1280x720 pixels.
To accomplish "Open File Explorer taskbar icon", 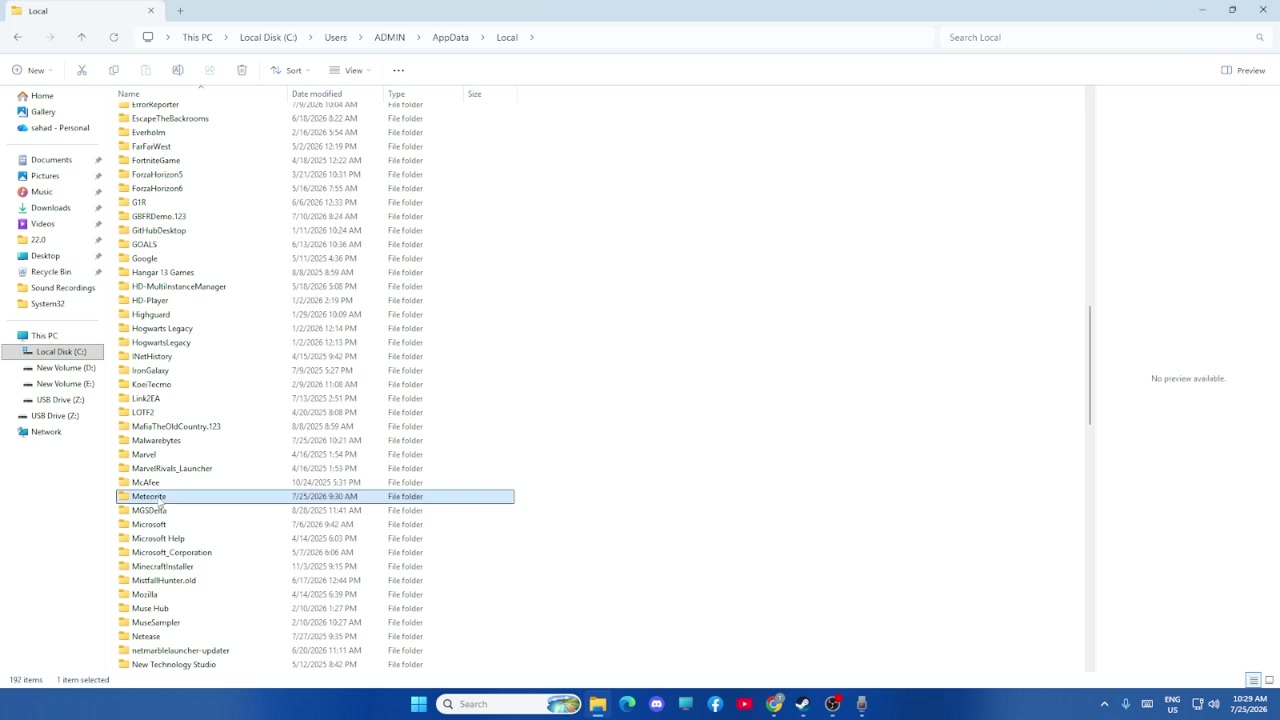I will (597, 704).
